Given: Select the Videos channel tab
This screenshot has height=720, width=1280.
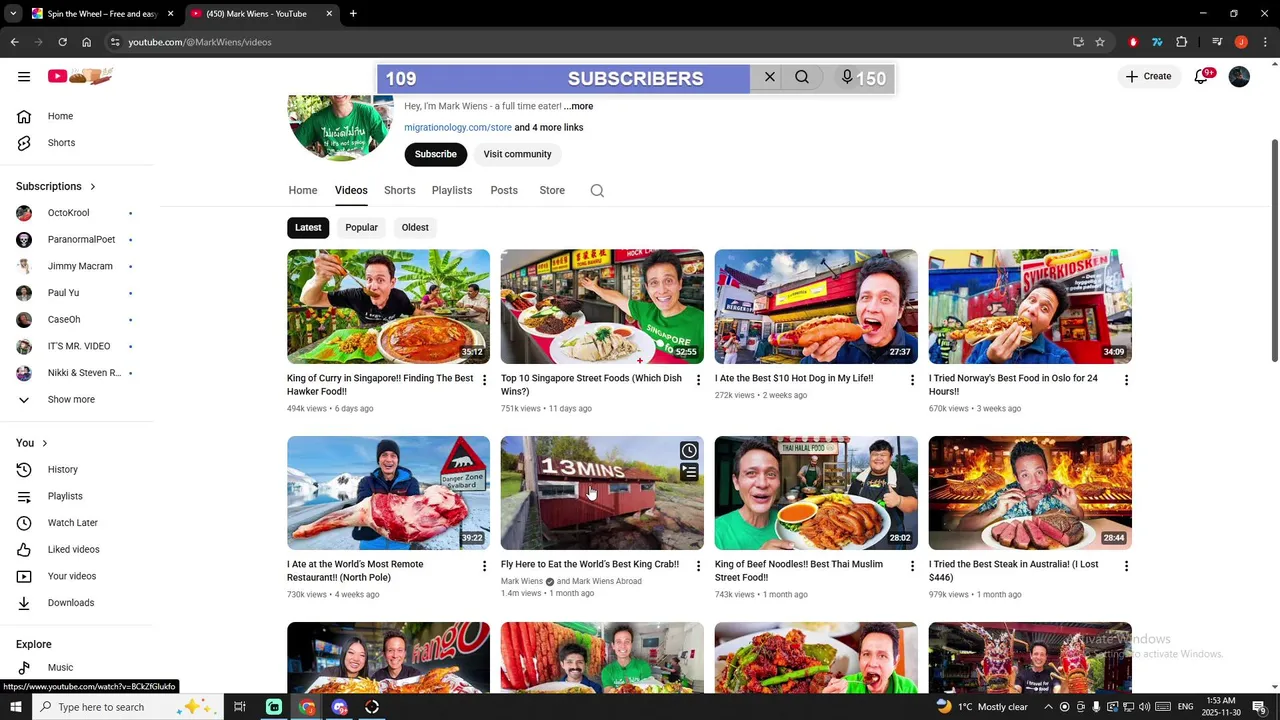Looking at the screenshot, I should [351, 190].
